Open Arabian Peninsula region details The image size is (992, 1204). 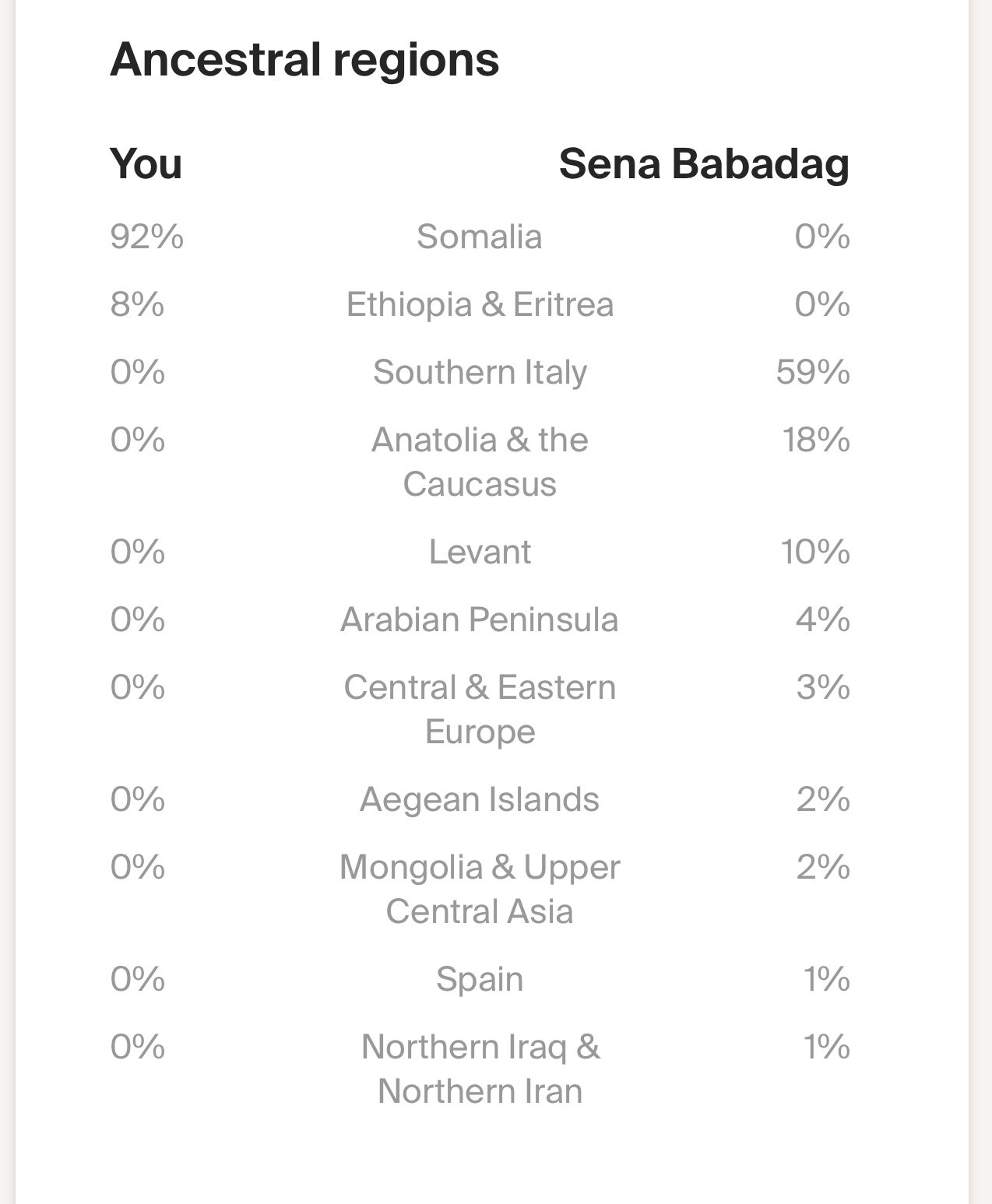tap(480, 620)
